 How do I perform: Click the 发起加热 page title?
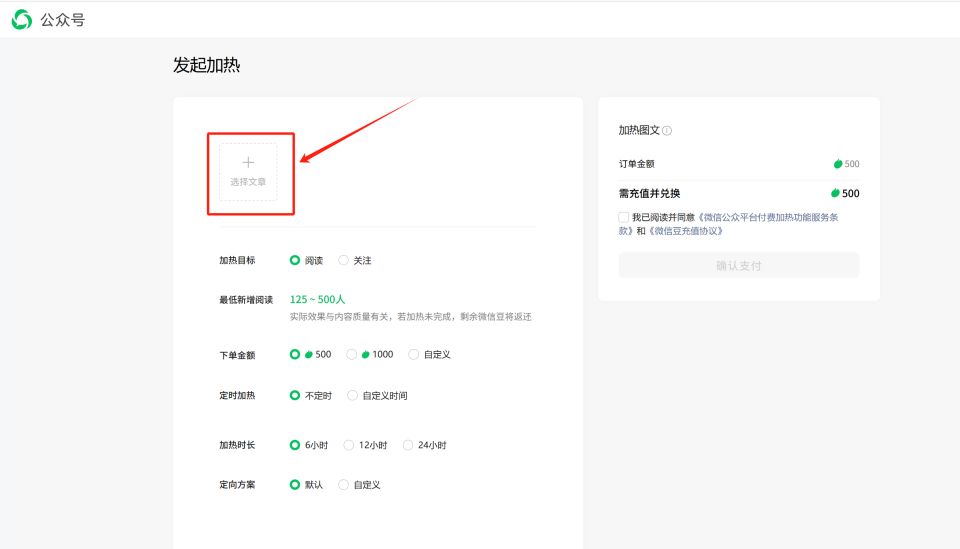click(206, 65)
